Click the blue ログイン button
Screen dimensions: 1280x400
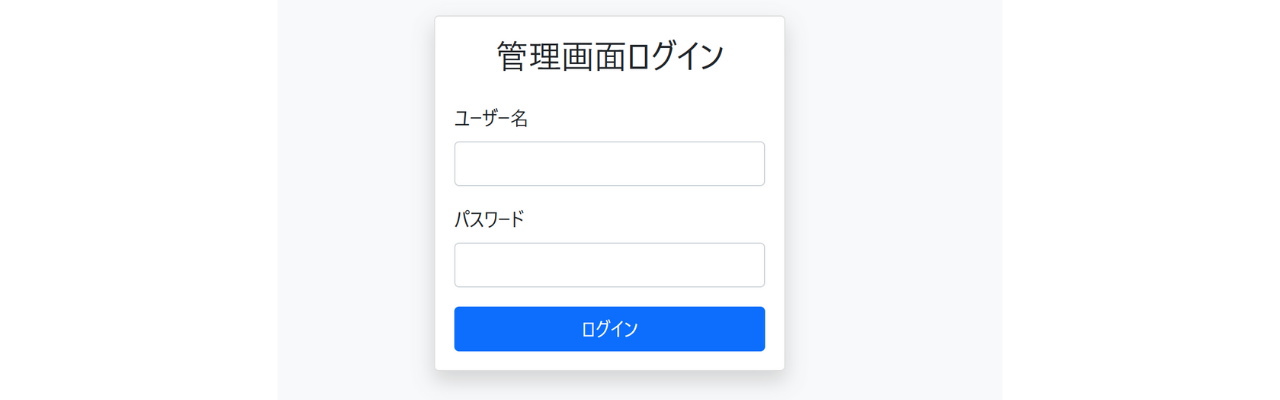(x=609, y=329)
